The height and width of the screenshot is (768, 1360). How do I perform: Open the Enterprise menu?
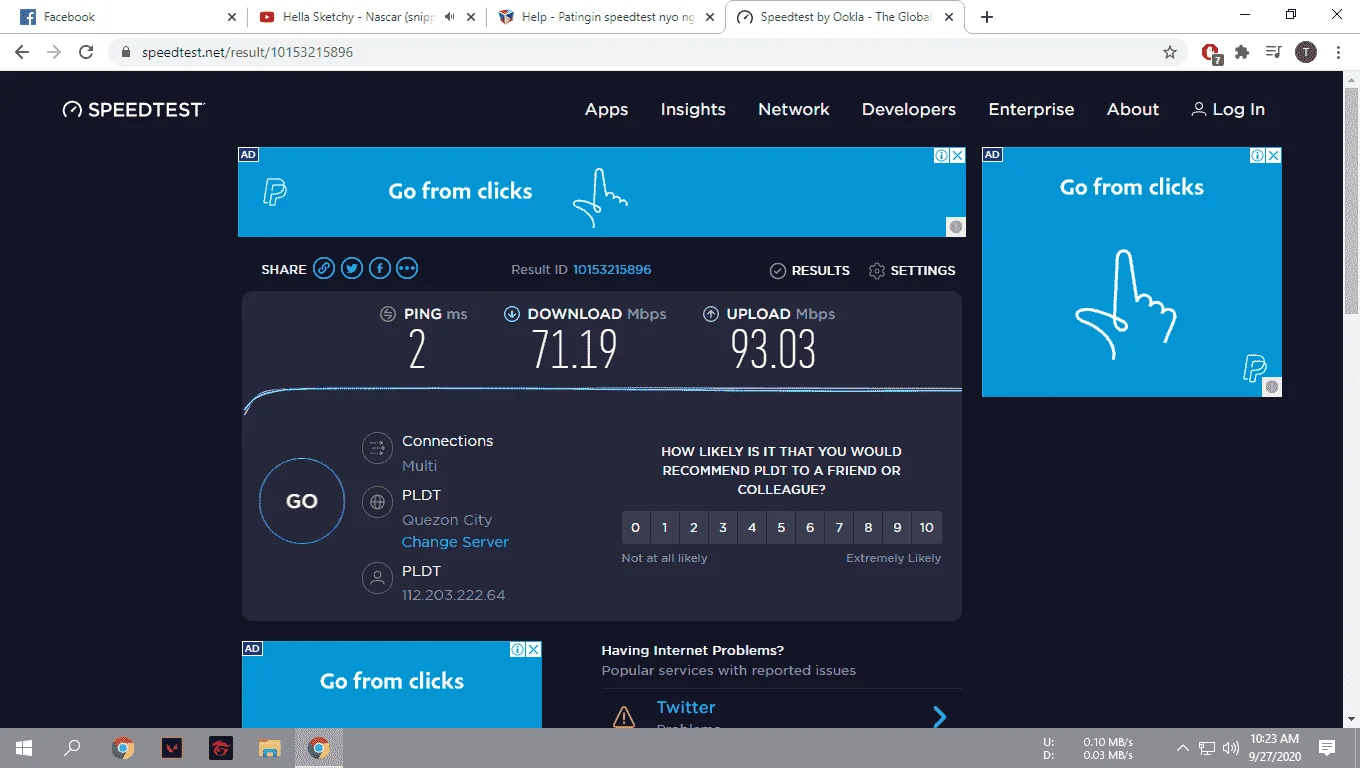click(x=1031, y=110)
